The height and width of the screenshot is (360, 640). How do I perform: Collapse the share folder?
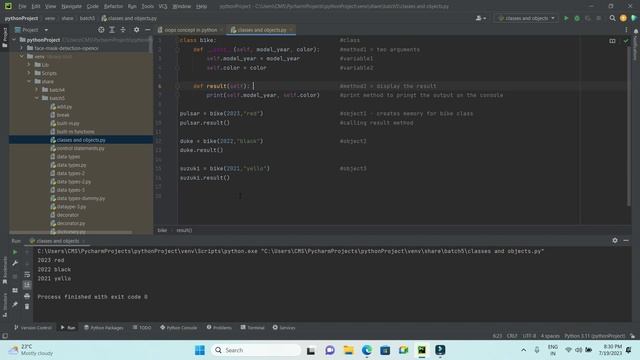pyautogui.click(x=29, y=81)
